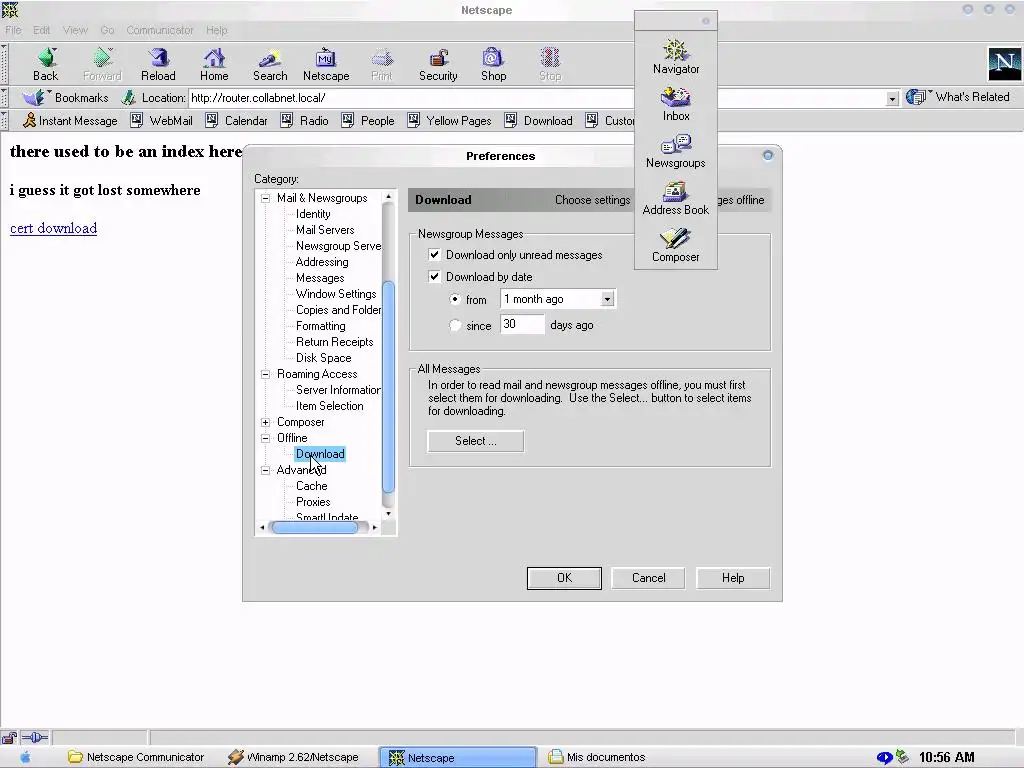1024x768 pixels.
Task: Open People from personal toolbar
Action: (x=368, y=120)
